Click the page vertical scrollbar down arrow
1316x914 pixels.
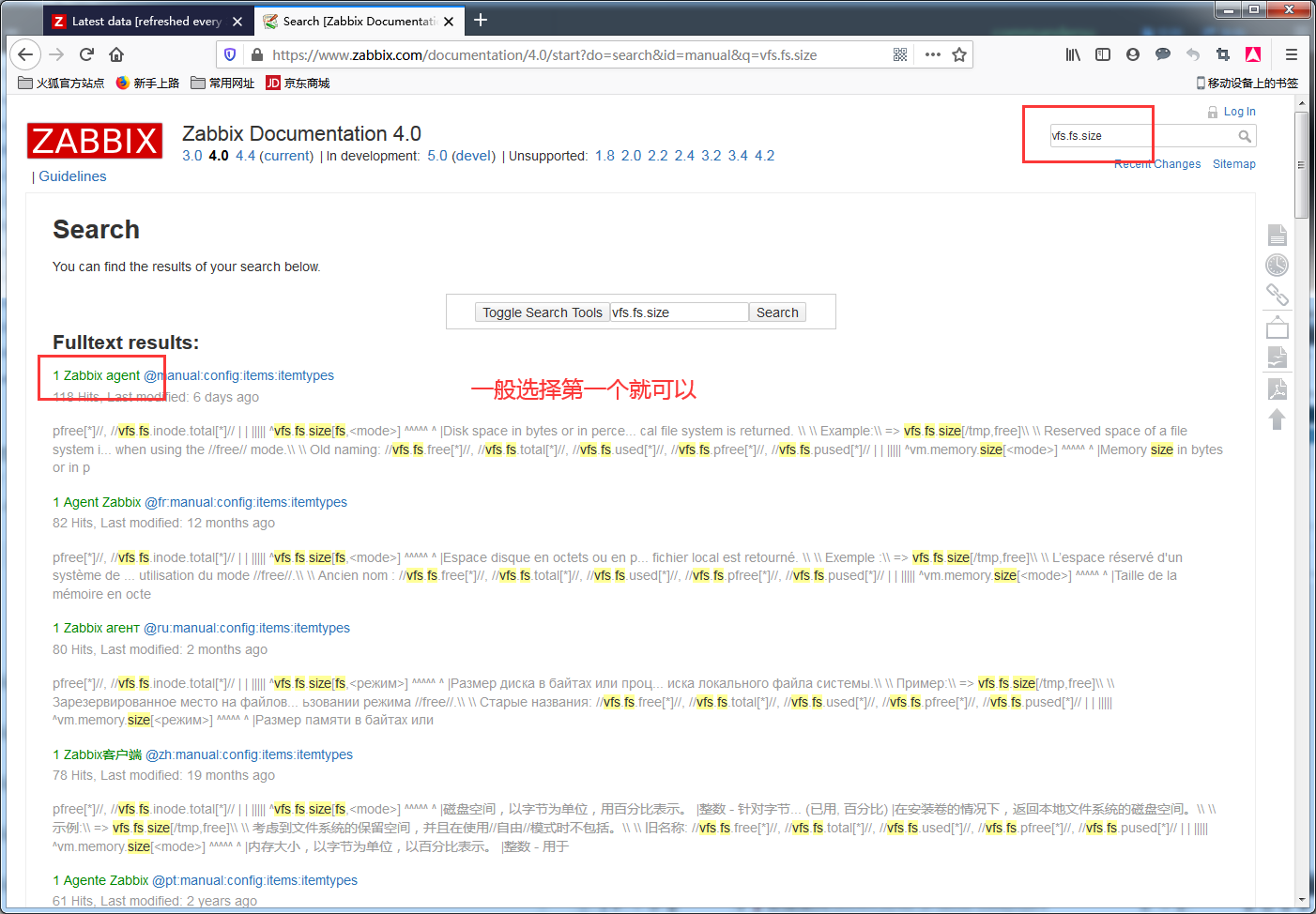(x=1301, y=901)
